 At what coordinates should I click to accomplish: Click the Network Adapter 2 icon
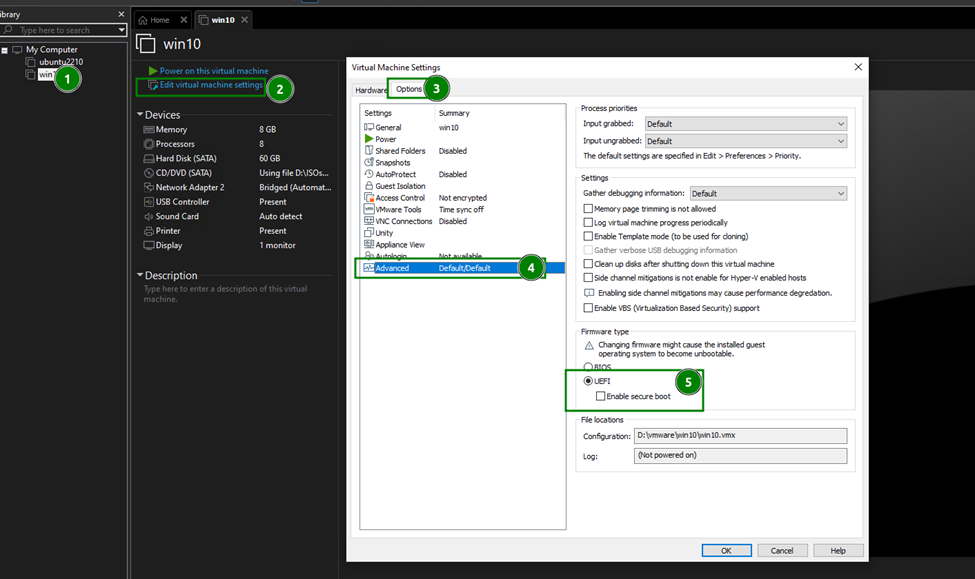click(x=149, y=187)
